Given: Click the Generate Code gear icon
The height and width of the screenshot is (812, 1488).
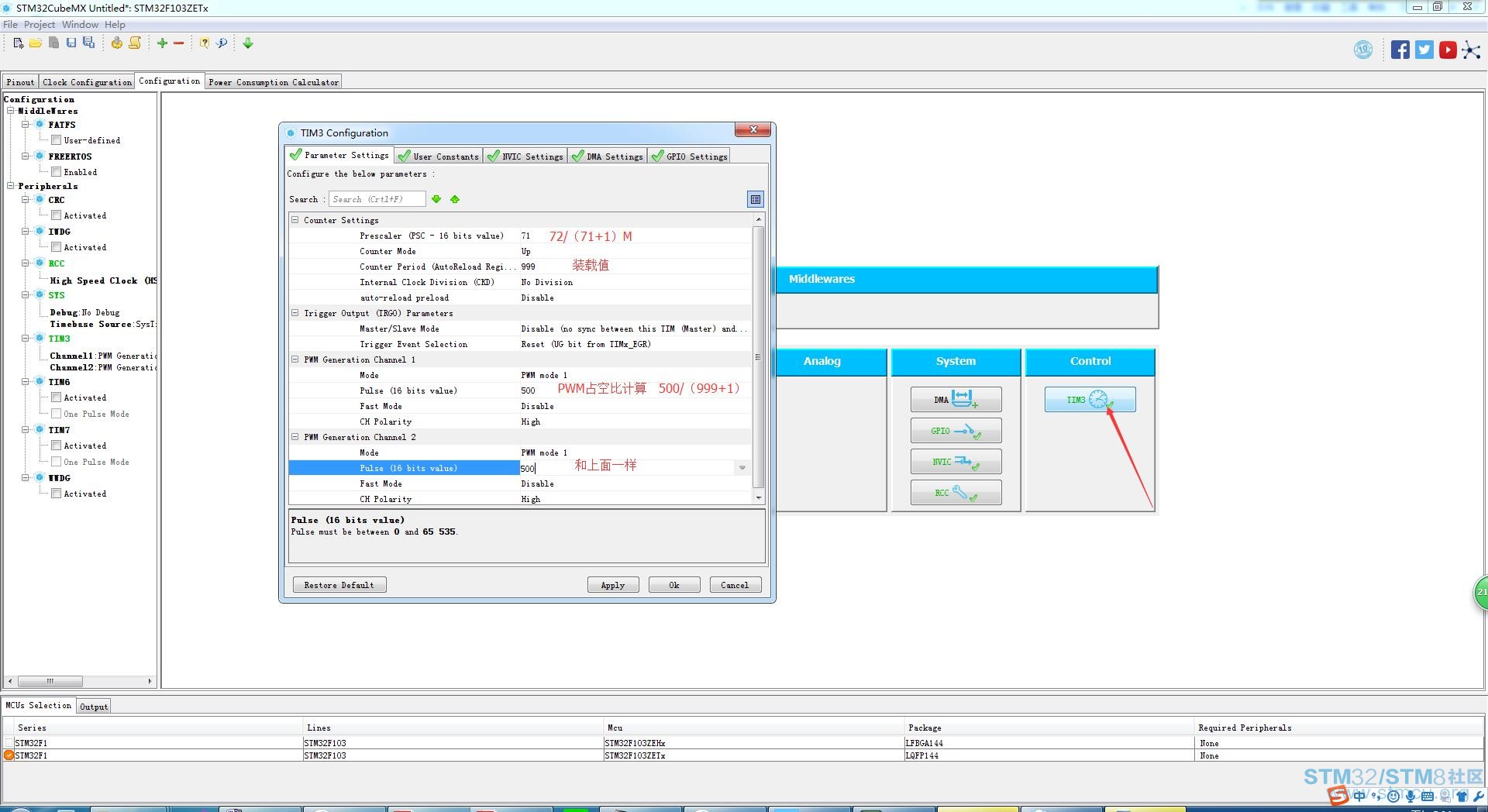Looking at the screenshot, I should [x=116, y=43].
